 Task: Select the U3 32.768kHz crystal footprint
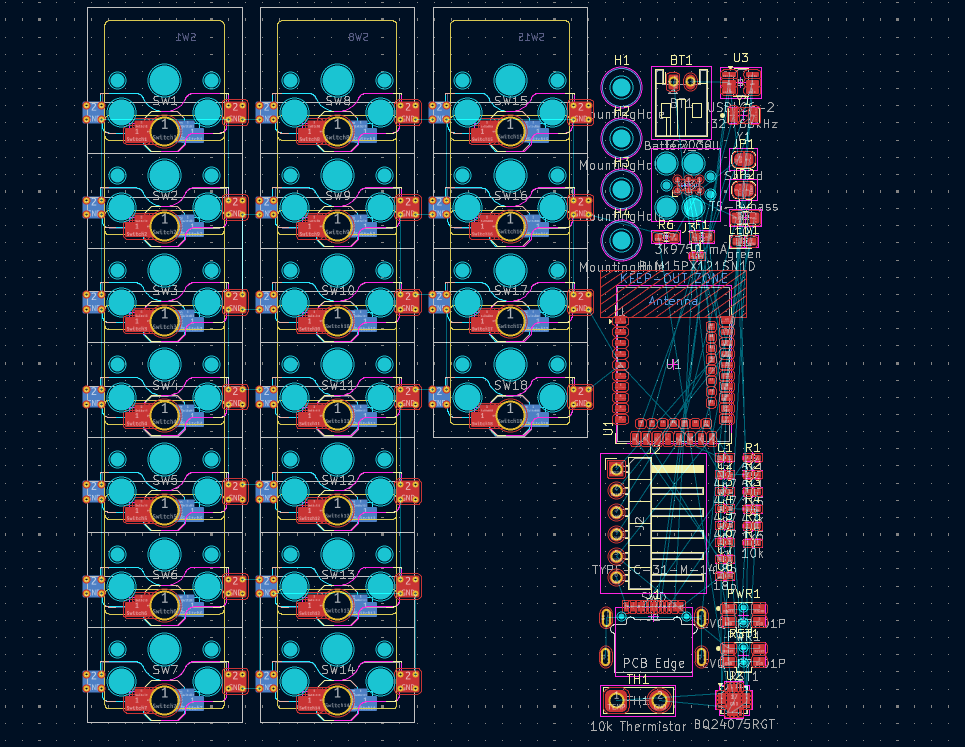[742, 82]
